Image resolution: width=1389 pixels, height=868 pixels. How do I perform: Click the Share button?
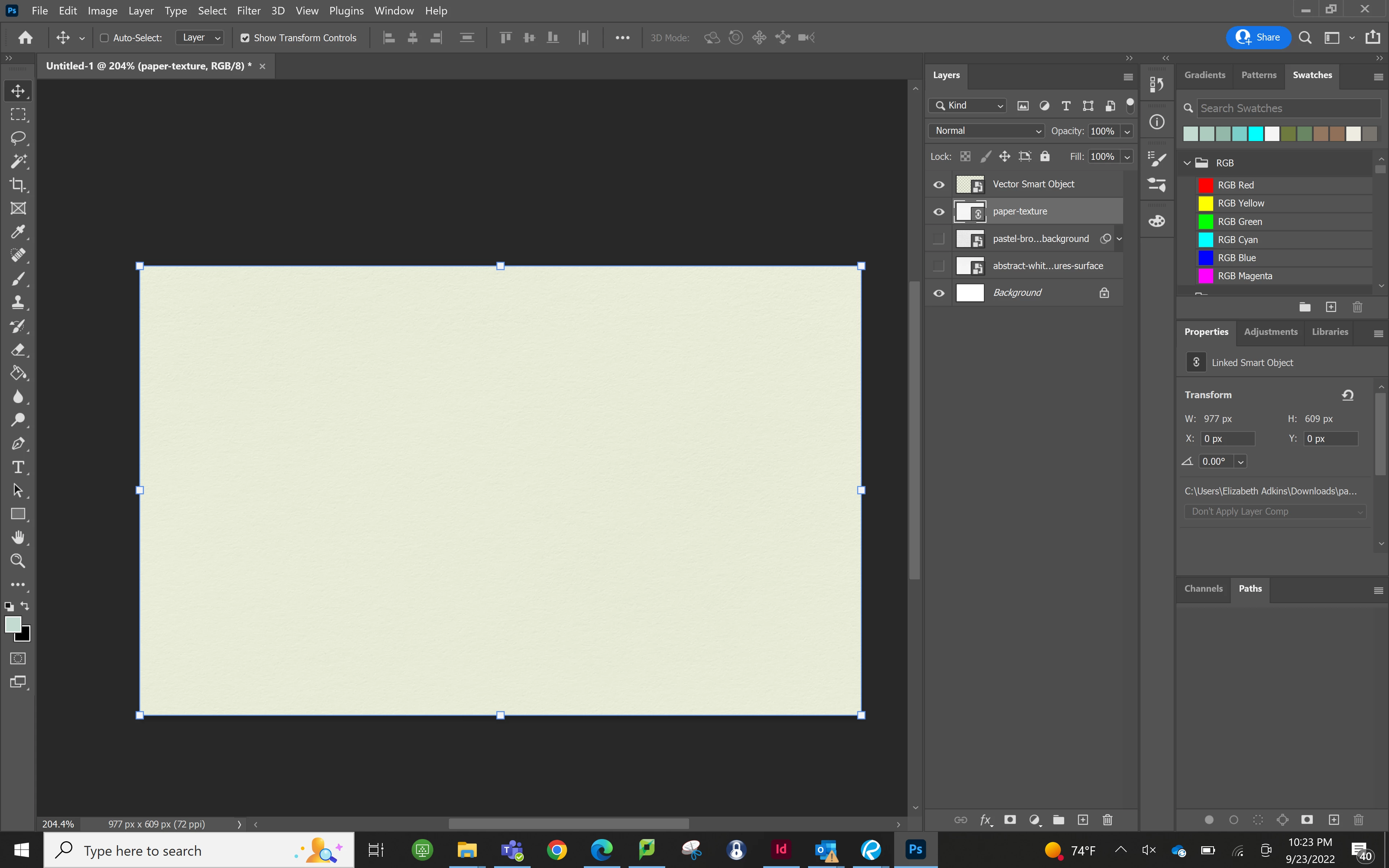[x=1258, y=37]
